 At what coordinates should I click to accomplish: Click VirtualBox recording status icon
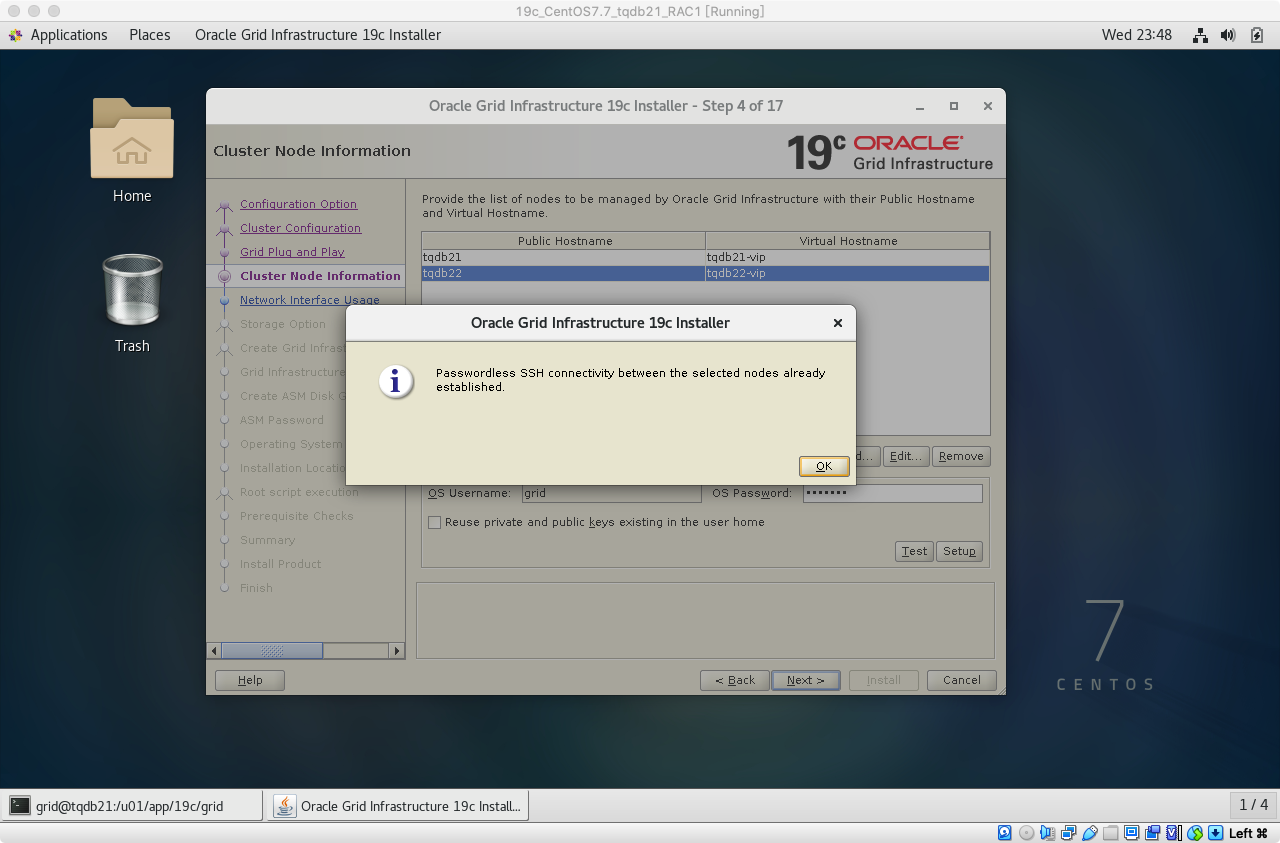tap(1153, 833)
